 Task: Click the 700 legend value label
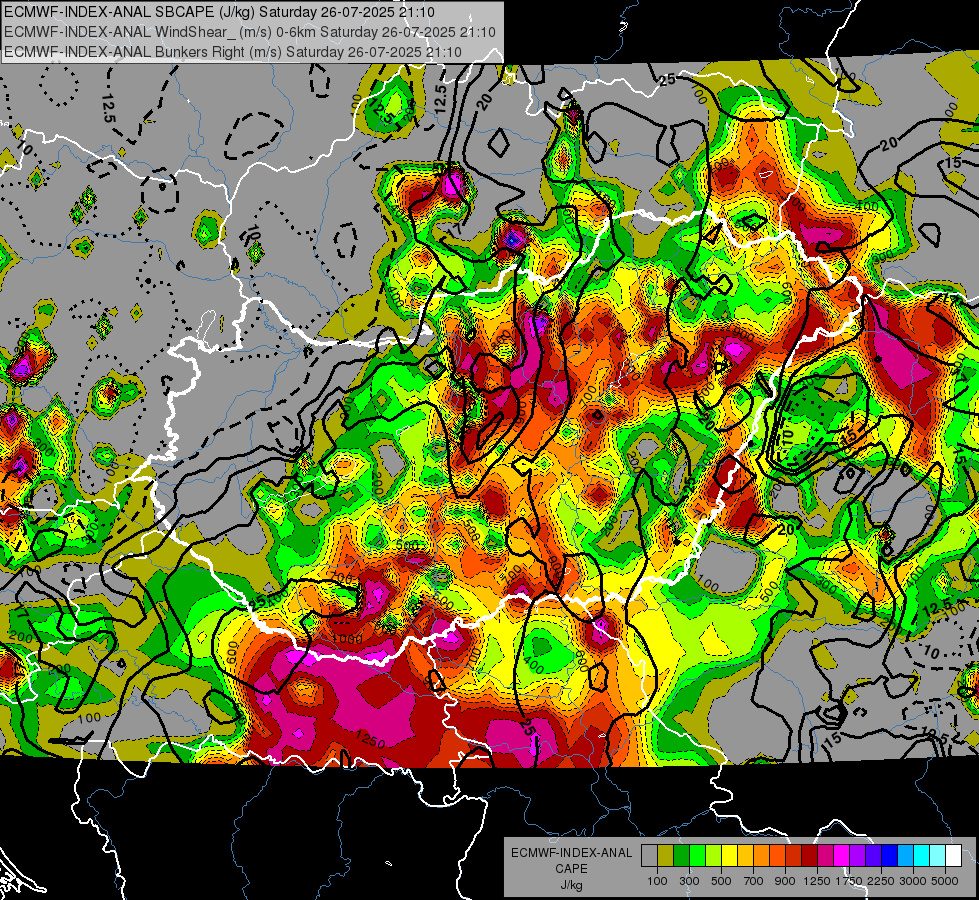coord(754,881)
